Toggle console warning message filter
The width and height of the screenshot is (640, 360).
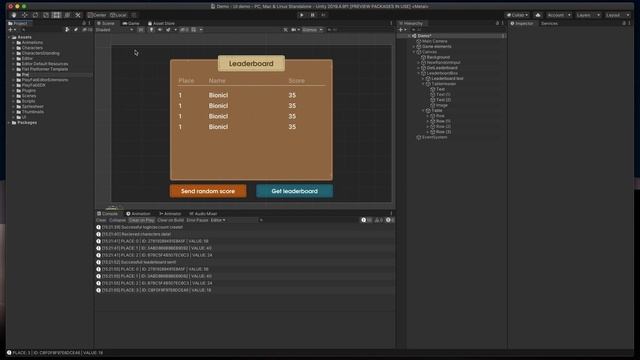tap(378, 220)
